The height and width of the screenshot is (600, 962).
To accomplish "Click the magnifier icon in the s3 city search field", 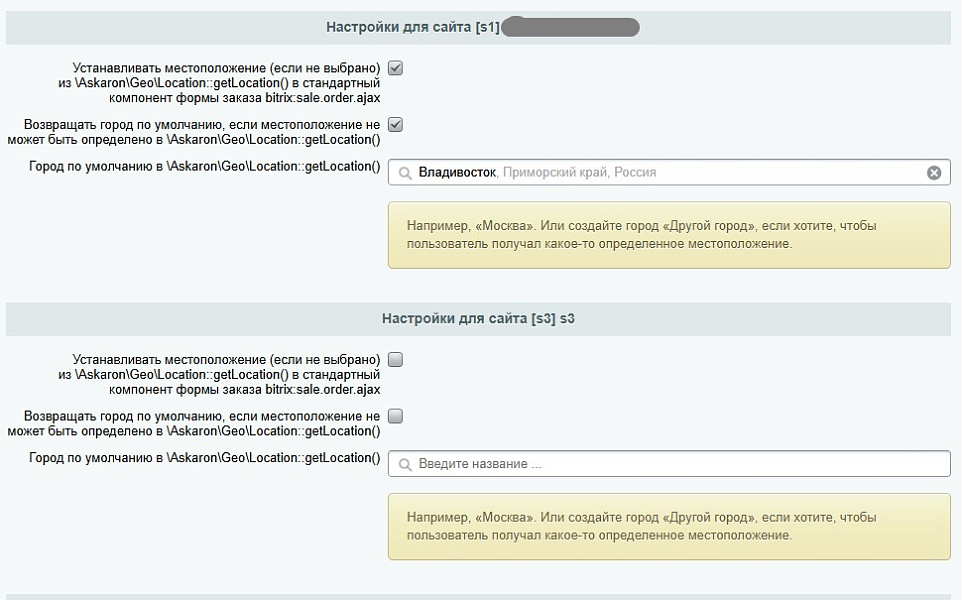I will tap(403, 463).
